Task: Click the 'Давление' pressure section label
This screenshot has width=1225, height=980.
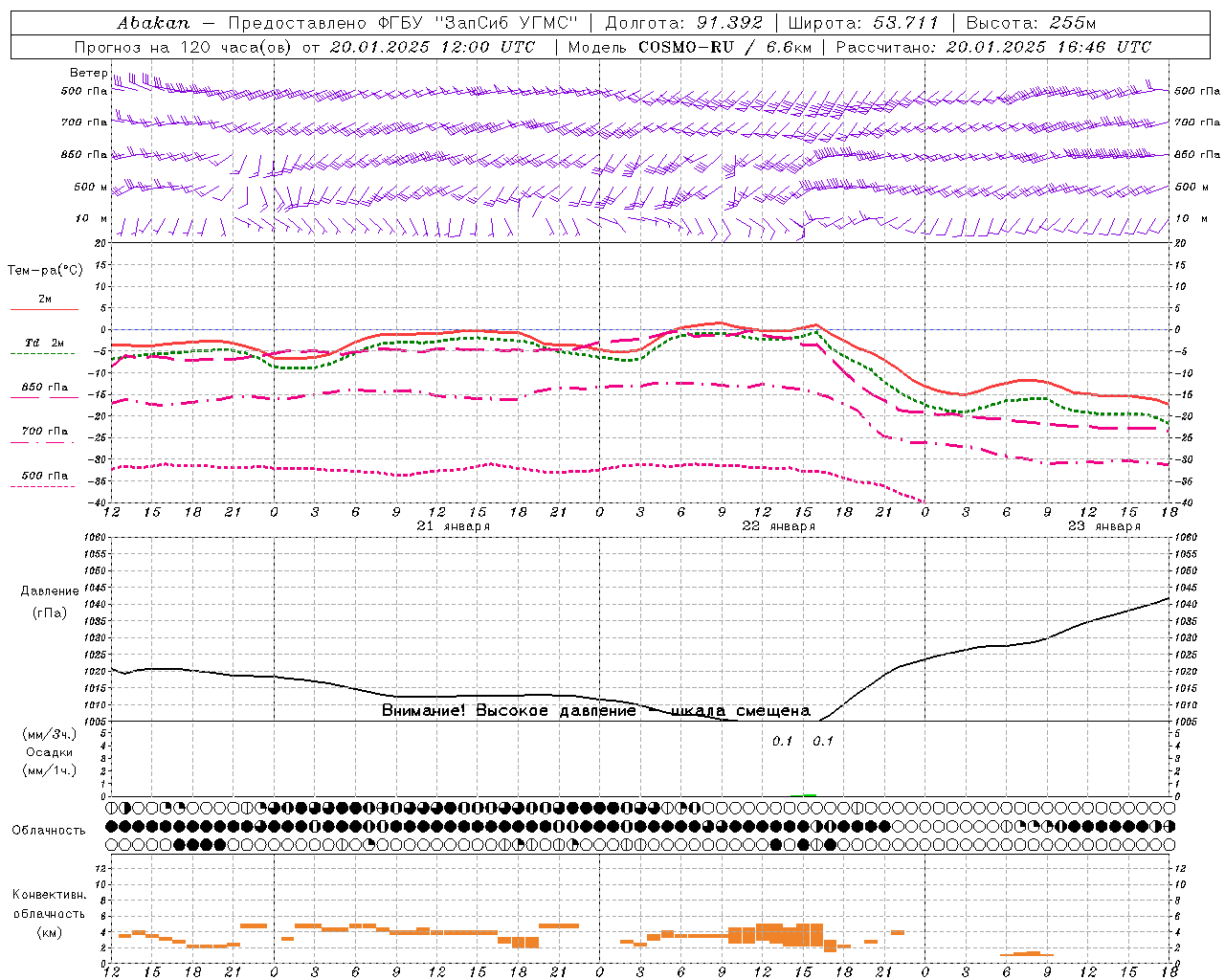Action: [x=50, y=591]
